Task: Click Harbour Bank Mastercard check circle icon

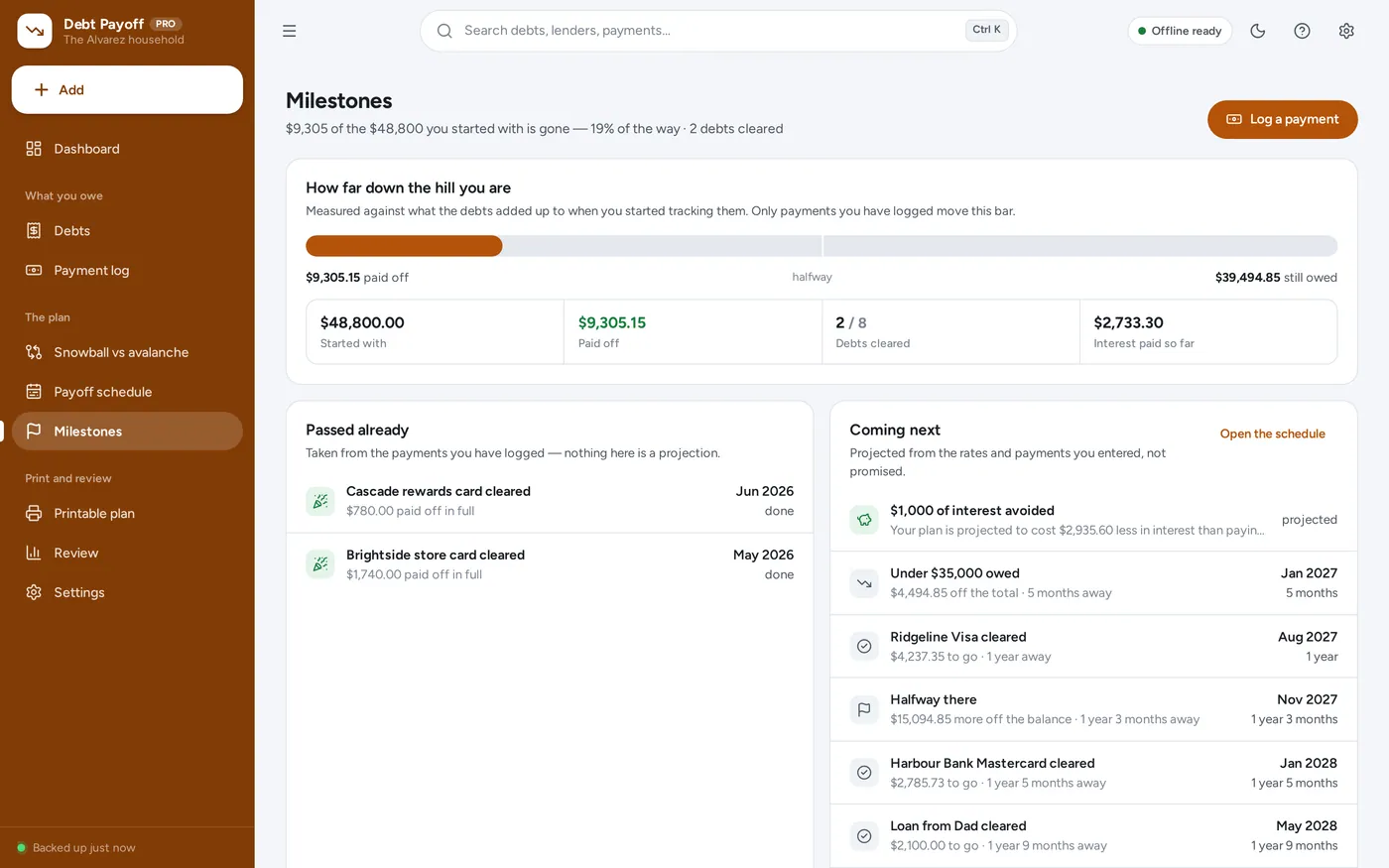Action: [864, 773]
